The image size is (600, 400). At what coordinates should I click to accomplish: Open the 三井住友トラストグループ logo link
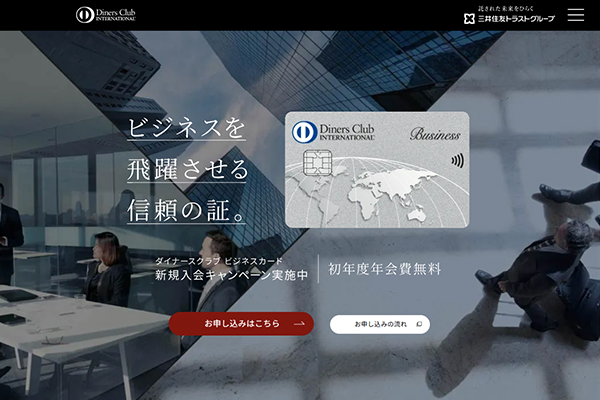[x=509, y=15]
